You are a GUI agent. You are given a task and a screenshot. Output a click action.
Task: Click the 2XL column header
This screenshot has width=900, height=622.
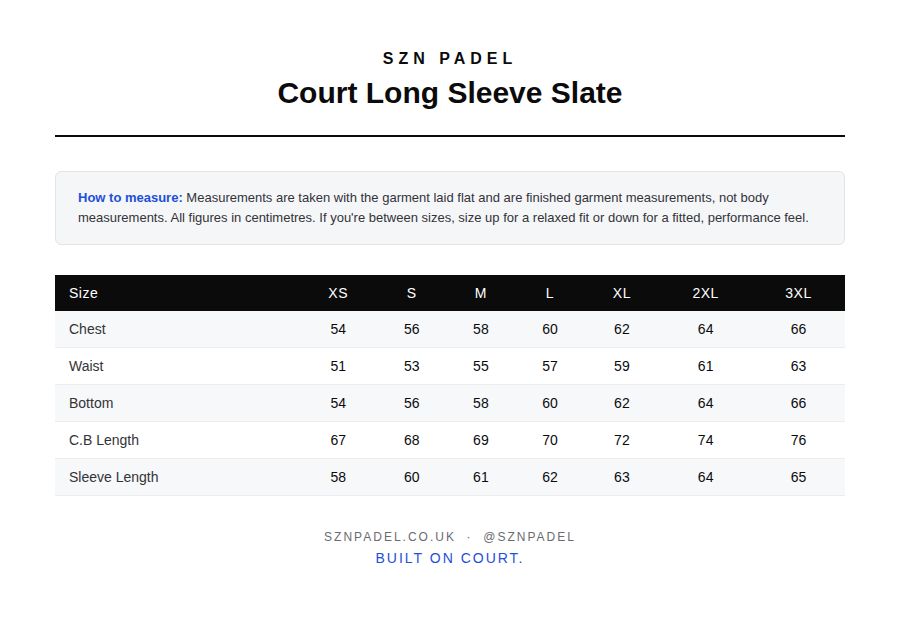705,293
